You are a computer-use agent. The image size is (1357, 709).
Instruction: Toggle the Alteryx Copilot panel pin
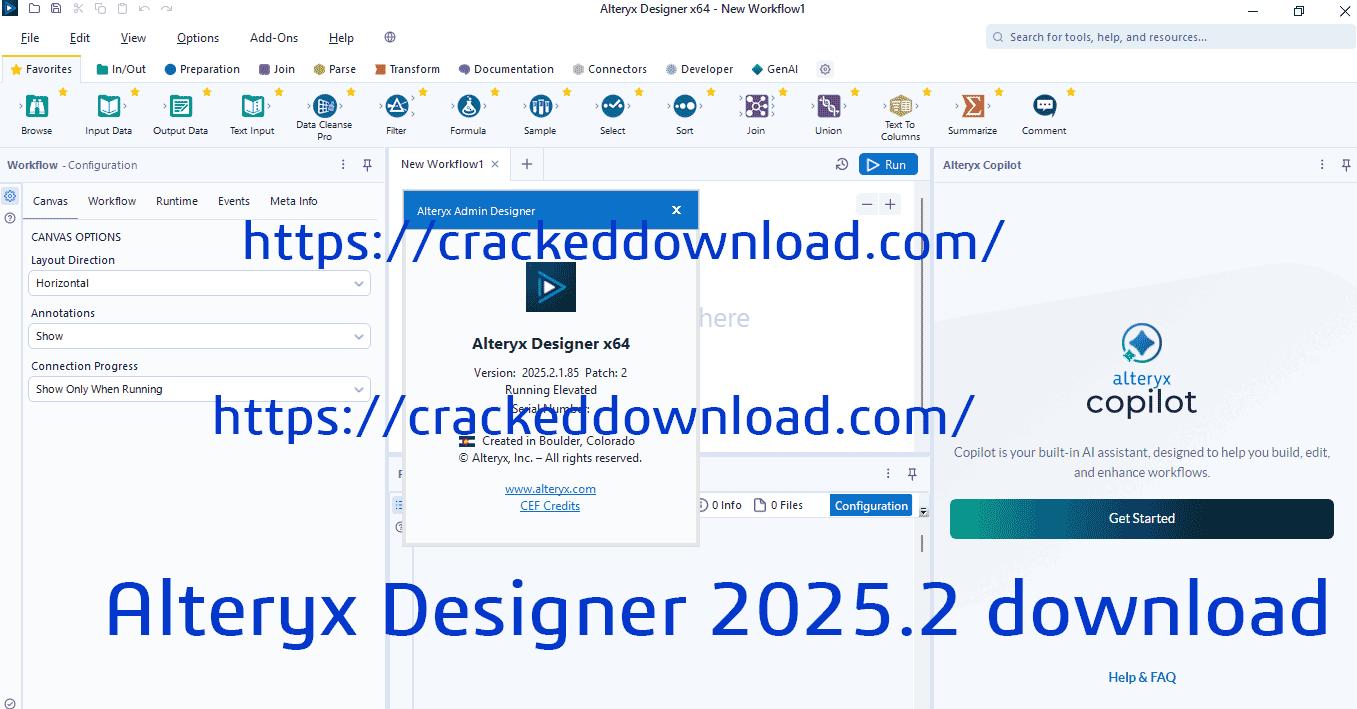tap(1346, 165)
